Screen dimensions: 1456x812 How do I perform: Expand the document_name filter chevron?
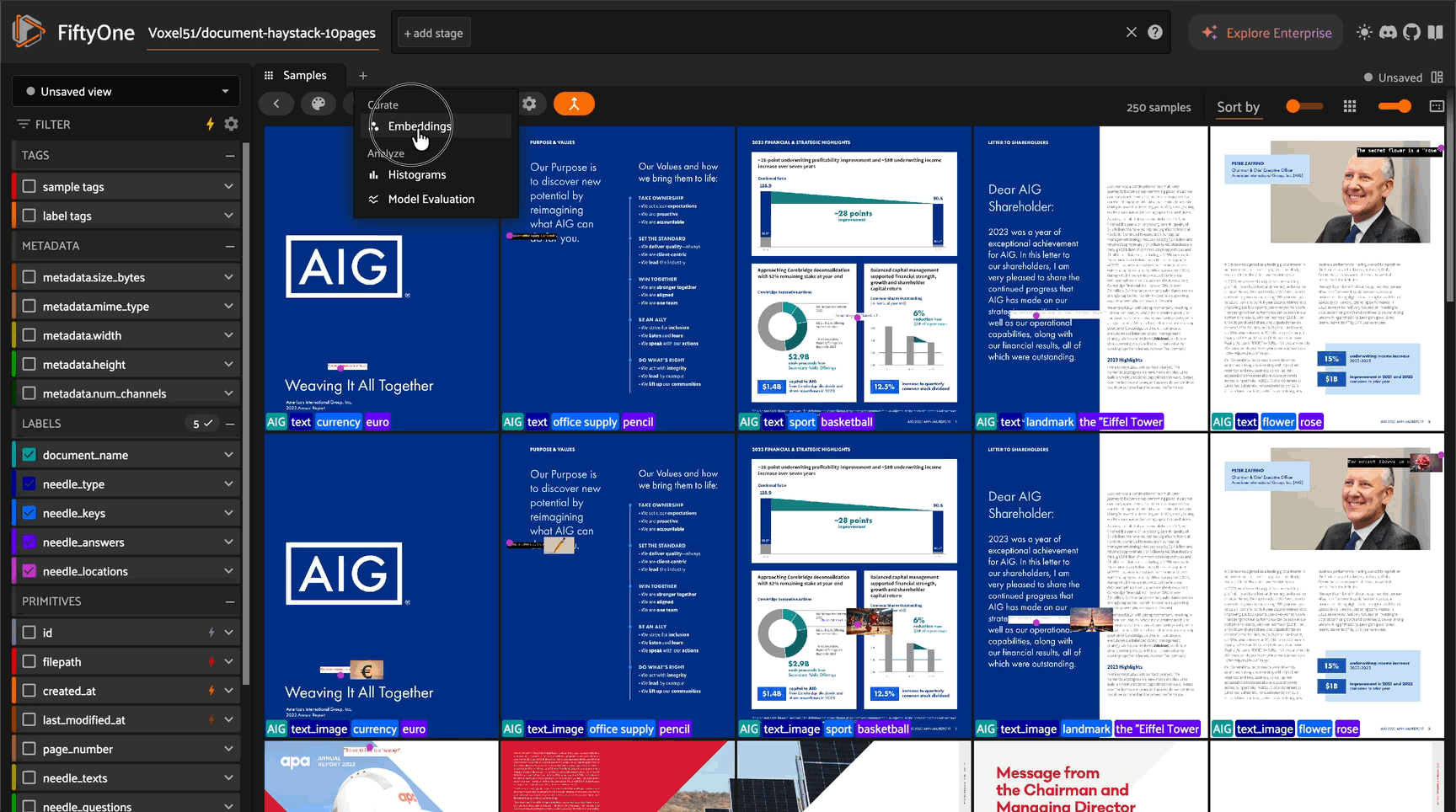tap(228, 455)
